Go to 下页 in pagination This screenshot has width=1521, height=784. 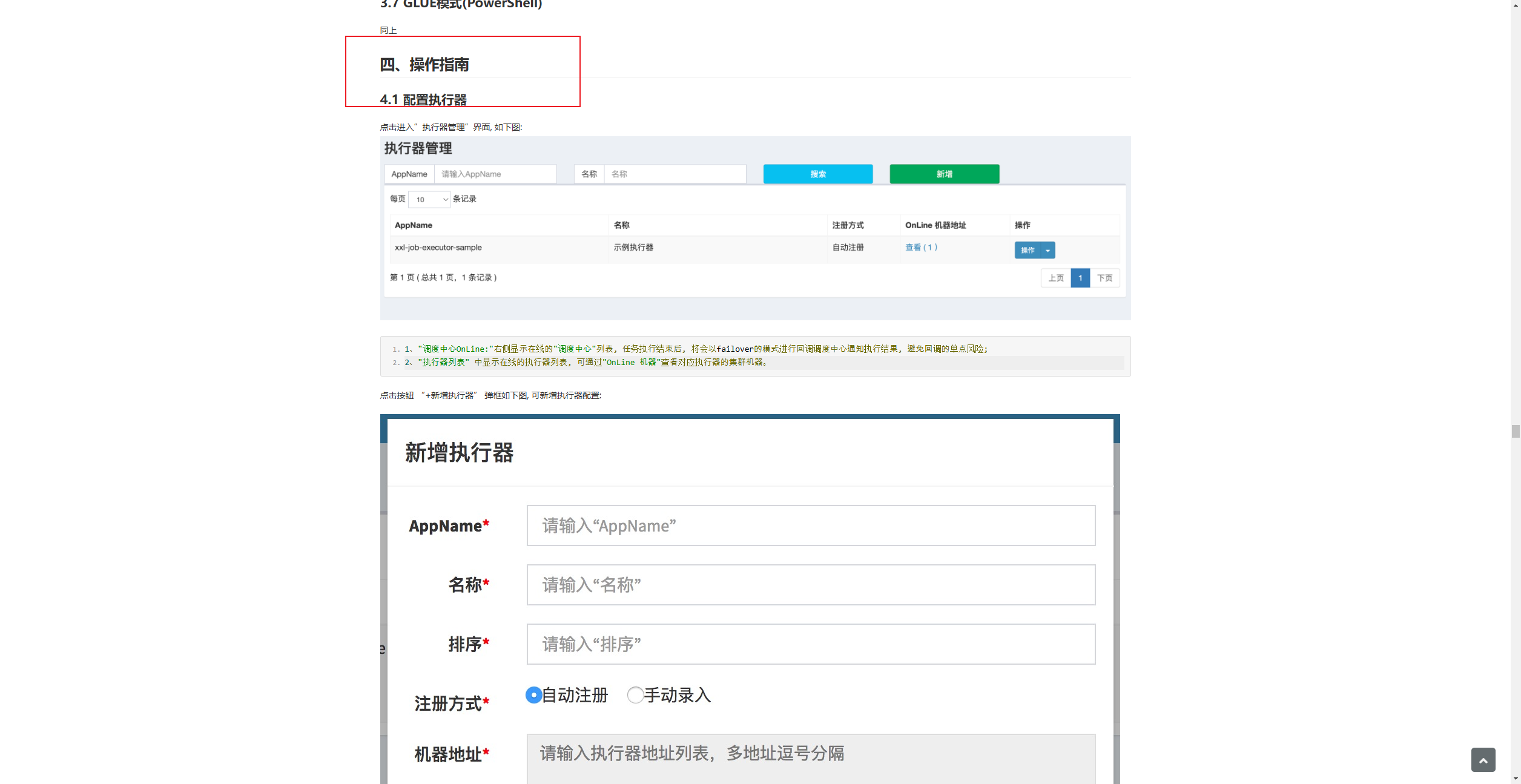(1104, 278)
